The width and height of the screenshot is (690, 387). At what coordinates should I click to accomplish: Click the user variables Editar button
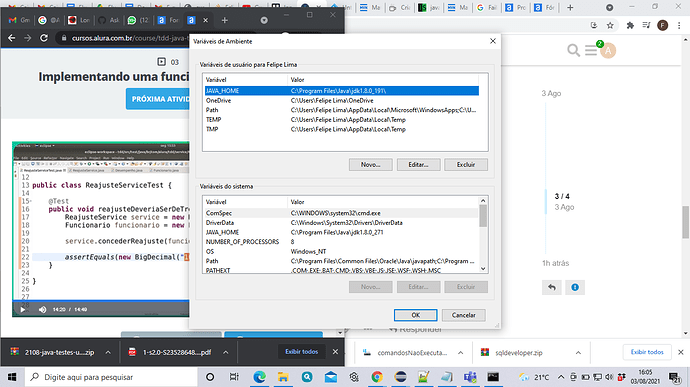click(x=418, y=165)
